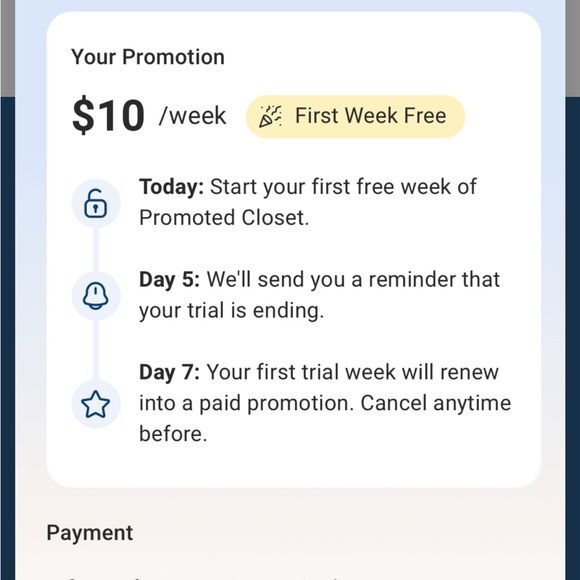This screenshot has height=580, width=580.
Task: Click the party popper confetti icon
Action: point(270,117)
